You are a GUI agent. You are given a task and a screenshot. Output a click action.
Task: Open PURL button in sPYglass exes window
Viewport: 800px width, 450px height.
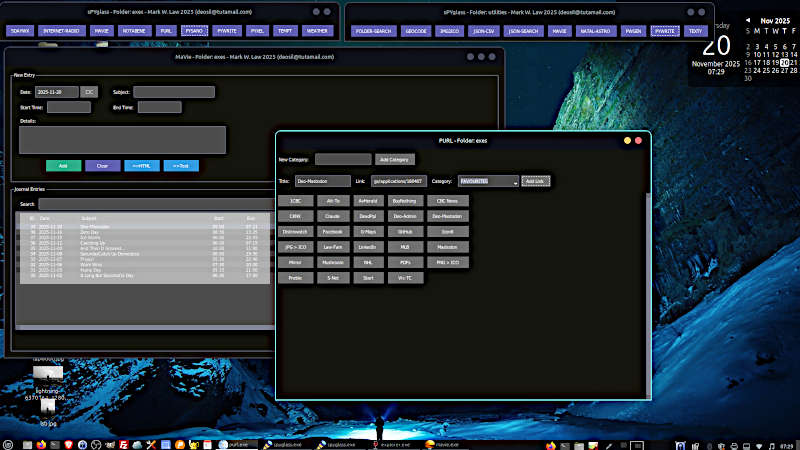pos(166,31)
